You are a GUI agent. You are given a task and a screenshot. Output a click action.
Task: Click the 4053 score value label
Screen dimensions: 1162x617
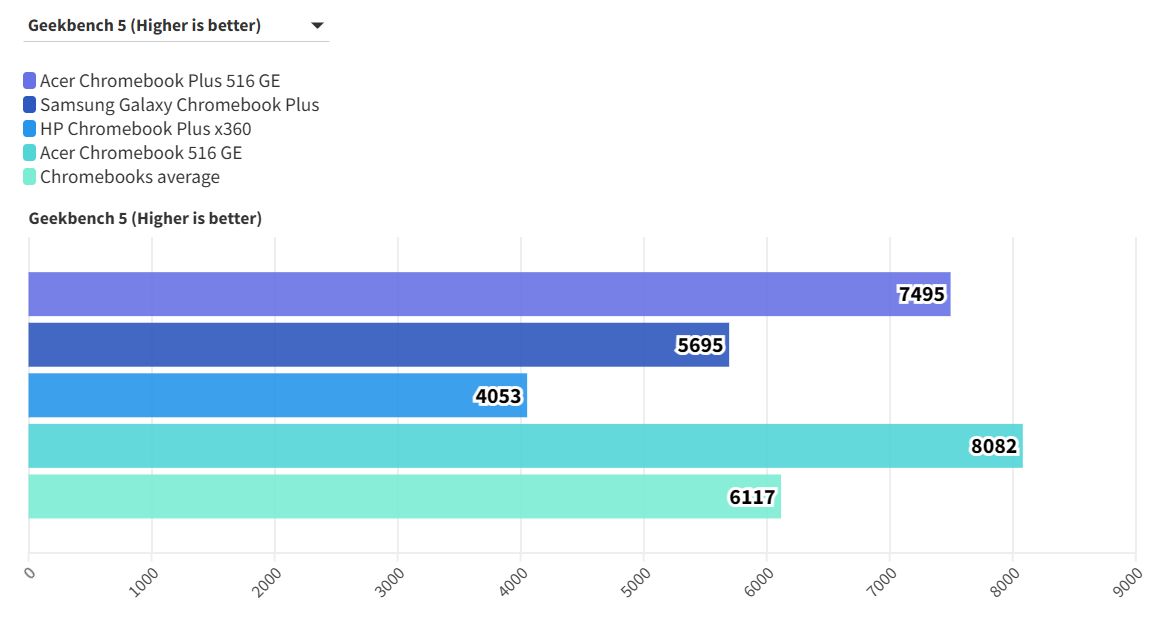498,396
